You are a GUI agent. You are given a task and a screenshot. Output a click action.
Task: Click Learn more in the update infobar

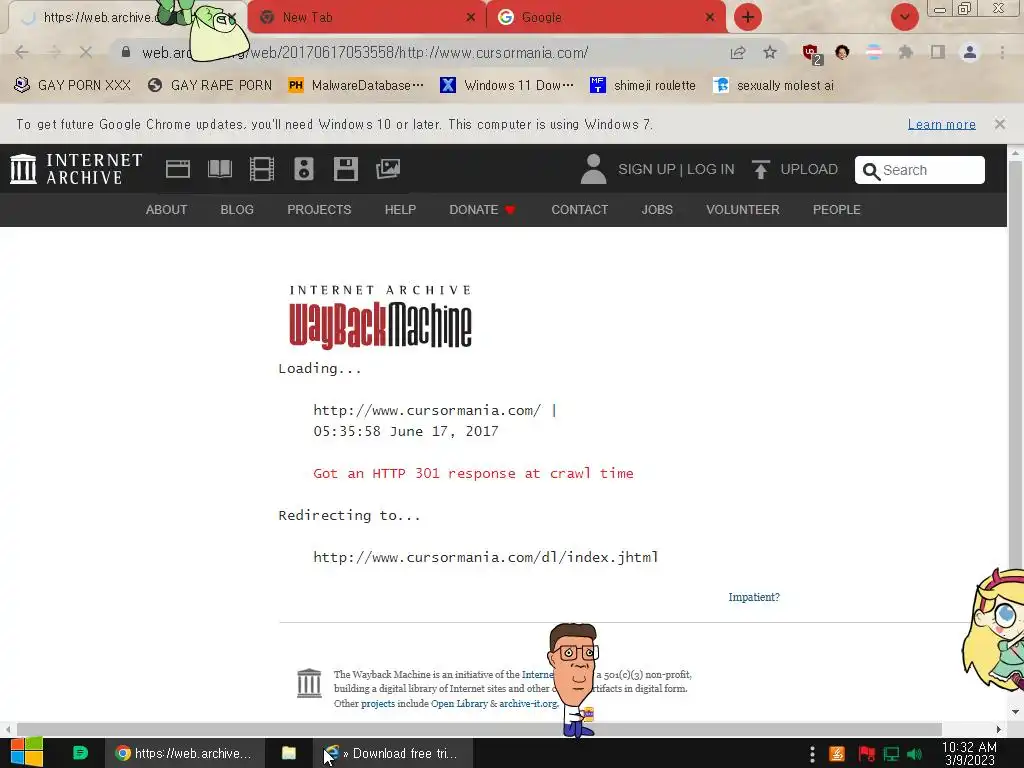click(x=942, y=124)
